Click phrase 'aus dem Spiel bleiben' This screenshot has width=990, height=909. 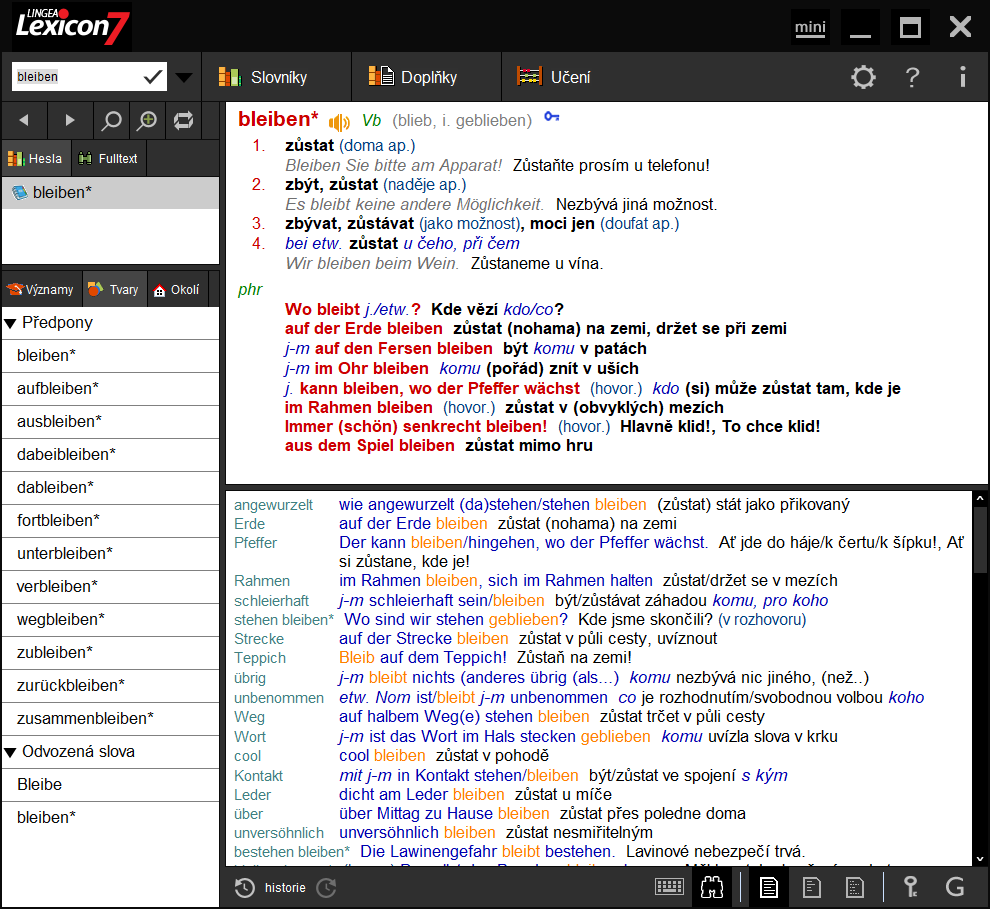pyautogui.click(x=369, y=446)
